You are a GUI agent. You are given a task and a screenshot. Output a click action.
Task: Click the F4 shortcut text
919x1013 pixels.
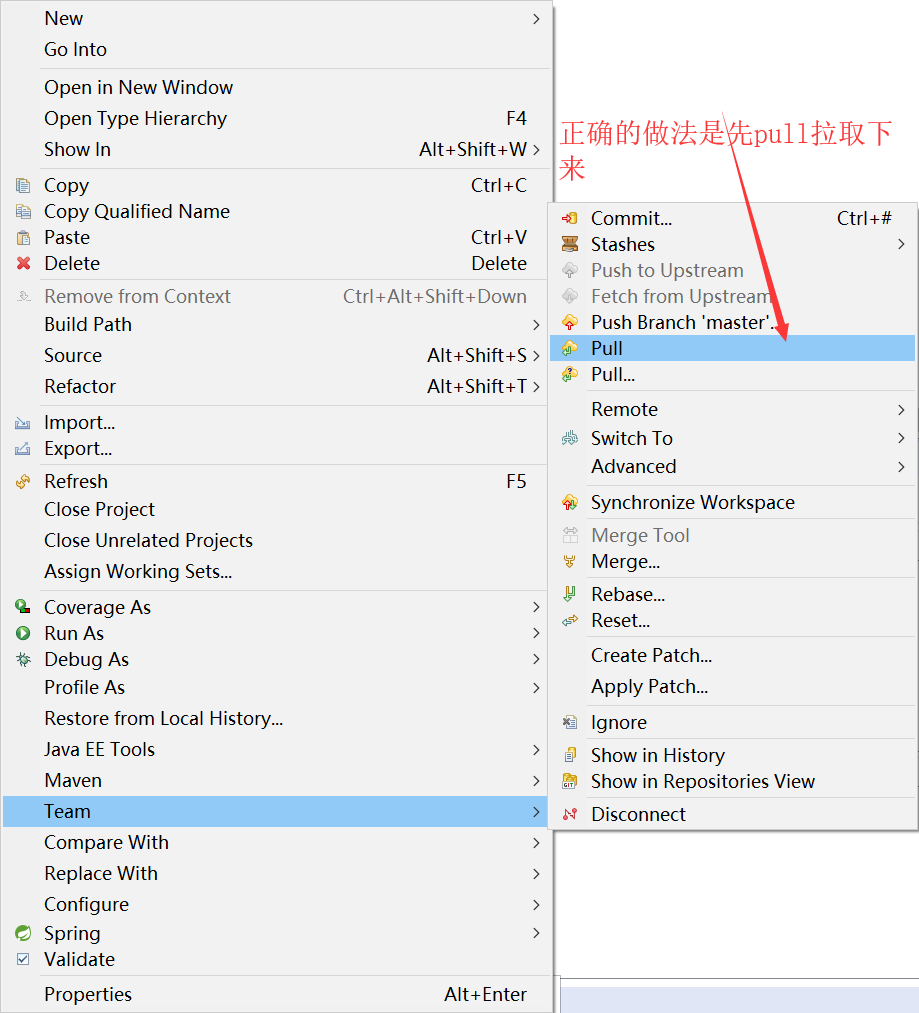516,118
